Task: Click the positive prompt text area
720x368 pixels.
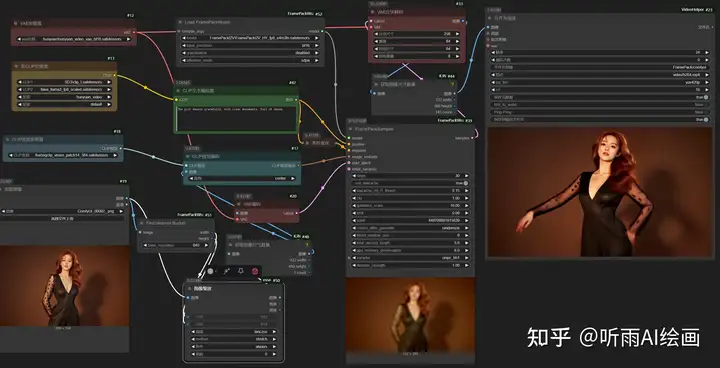Action: (x=236, y=119)
